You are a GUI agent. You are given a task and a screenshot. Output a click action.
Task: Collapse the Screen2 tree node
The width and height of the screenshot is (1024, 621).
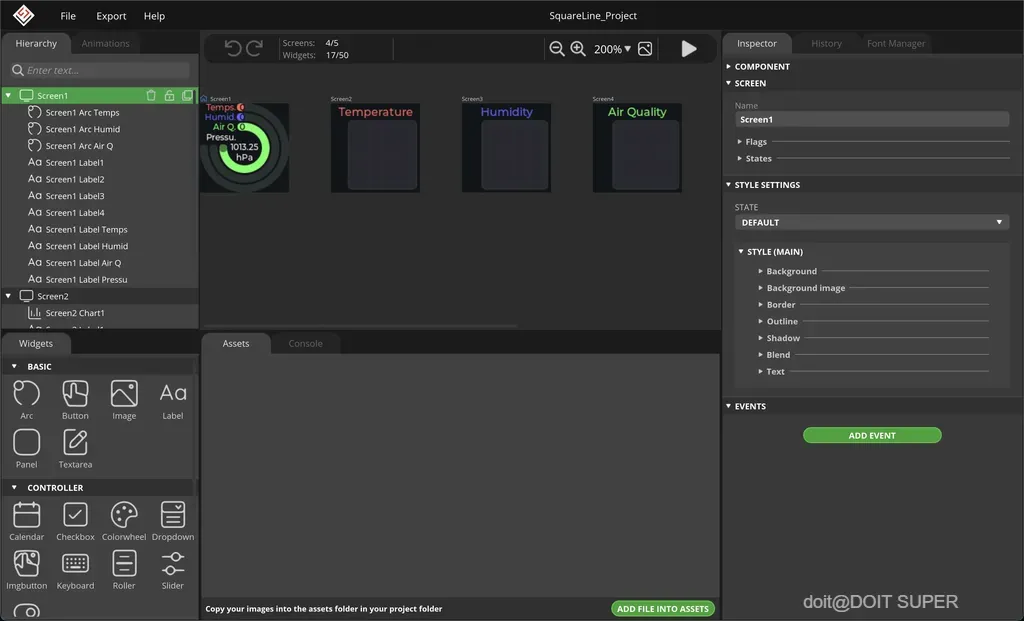pyautogui.click(x=8, y=296)
